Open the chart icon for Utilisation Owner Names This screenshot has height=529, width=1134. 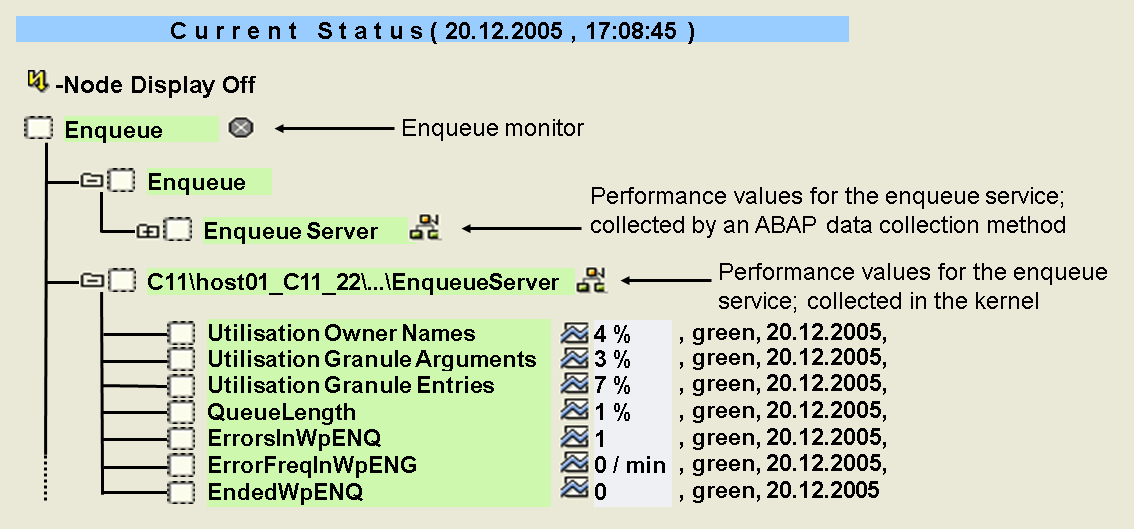coord(575,332)
